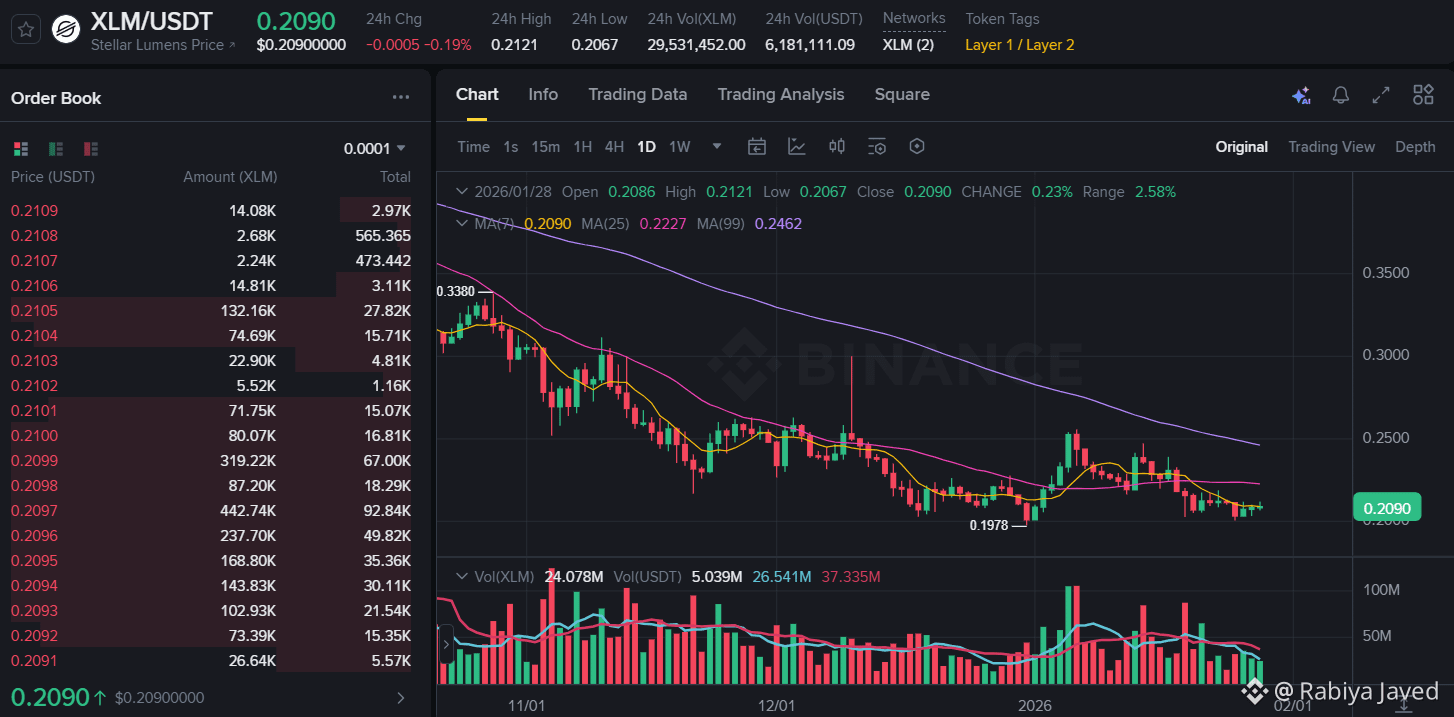This screenshot has width=1454, height=717.
Task: Switch to the Depth chart view
Action: [1415, 146]
